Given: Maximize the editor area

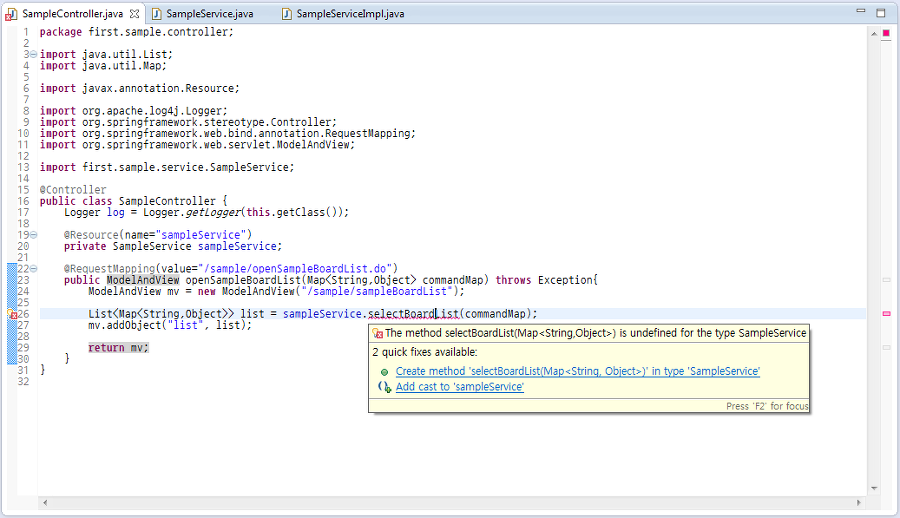Looking at the screenshot, I should [x=880, y=13].
